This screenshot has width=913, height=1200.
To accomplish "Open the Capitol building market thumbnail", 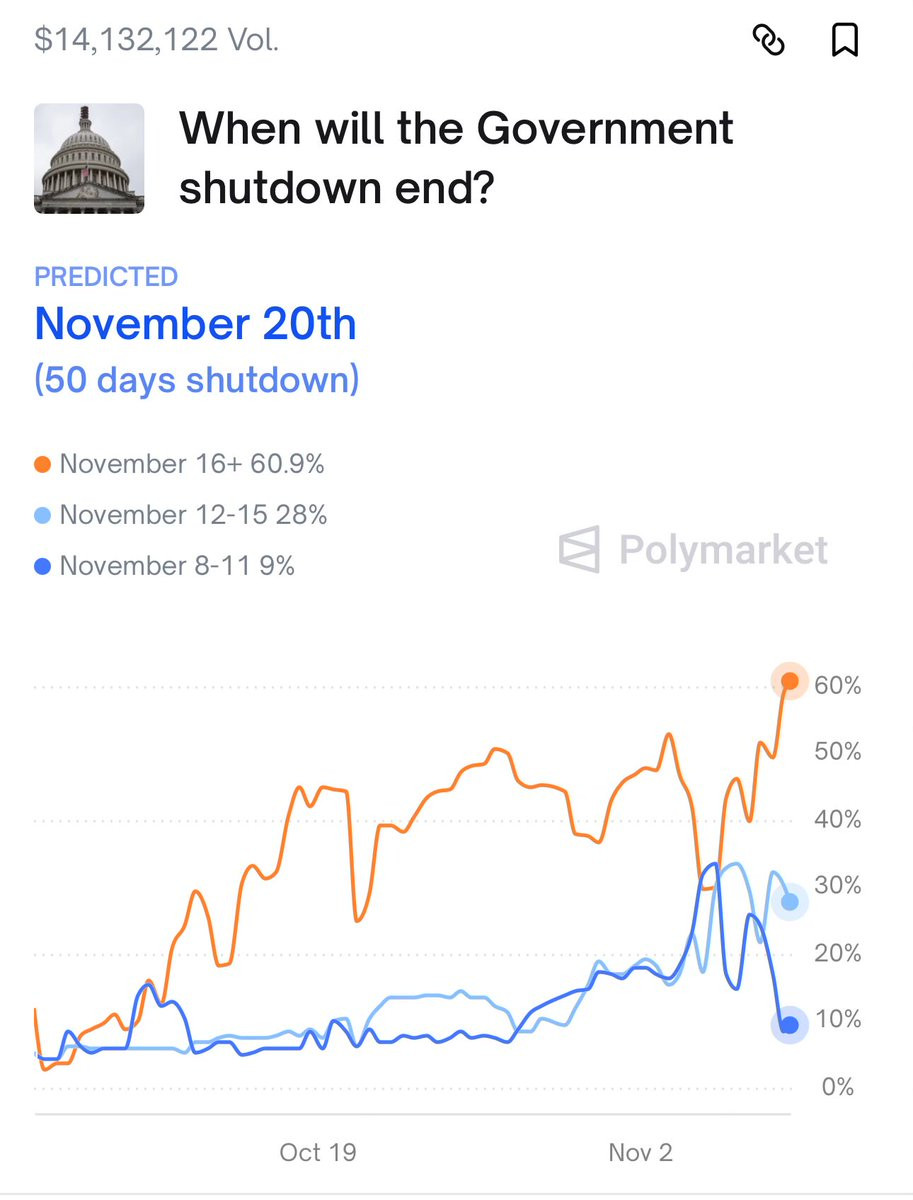I will point(89,158).
